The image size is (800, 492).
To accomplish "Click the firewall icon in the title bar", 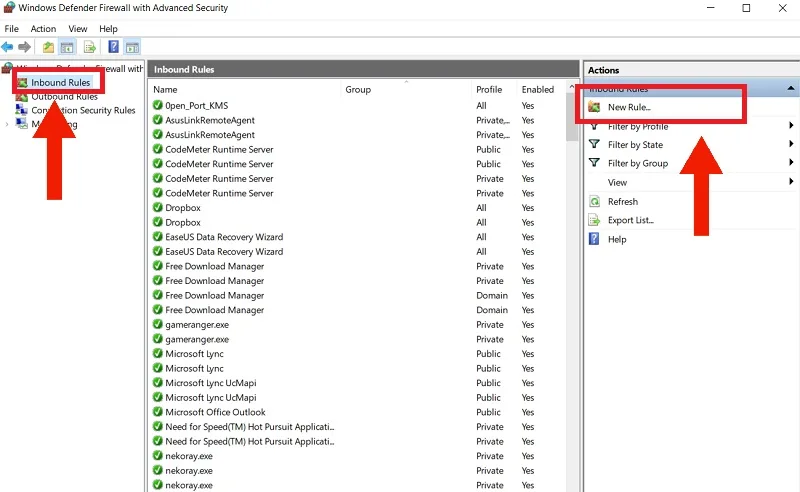I will 9,8.
